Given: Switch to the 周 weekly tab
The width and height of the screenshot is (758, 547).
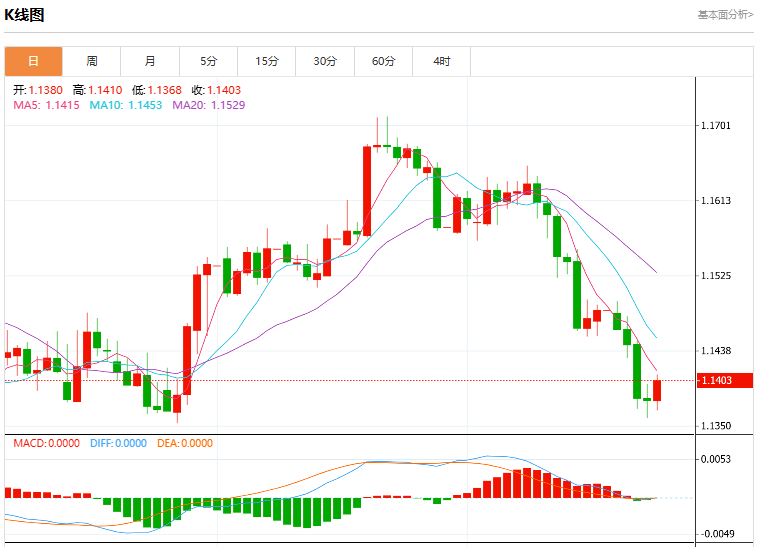Looking at the screenshot, I should pos(92,61).
